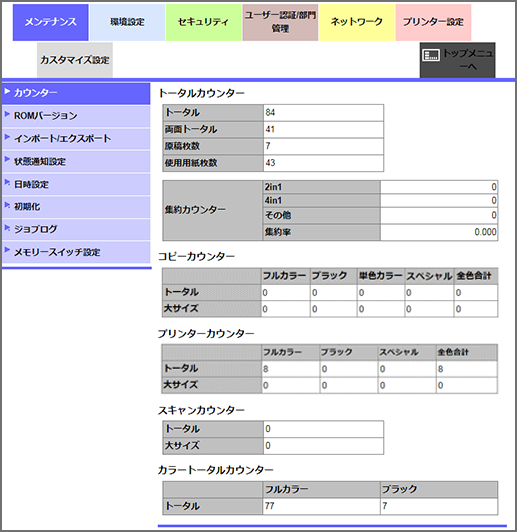Viewport: 517px width, 532px height.
Task: Switch to the 環境設定 tab
Action: (x=127, y=22)
